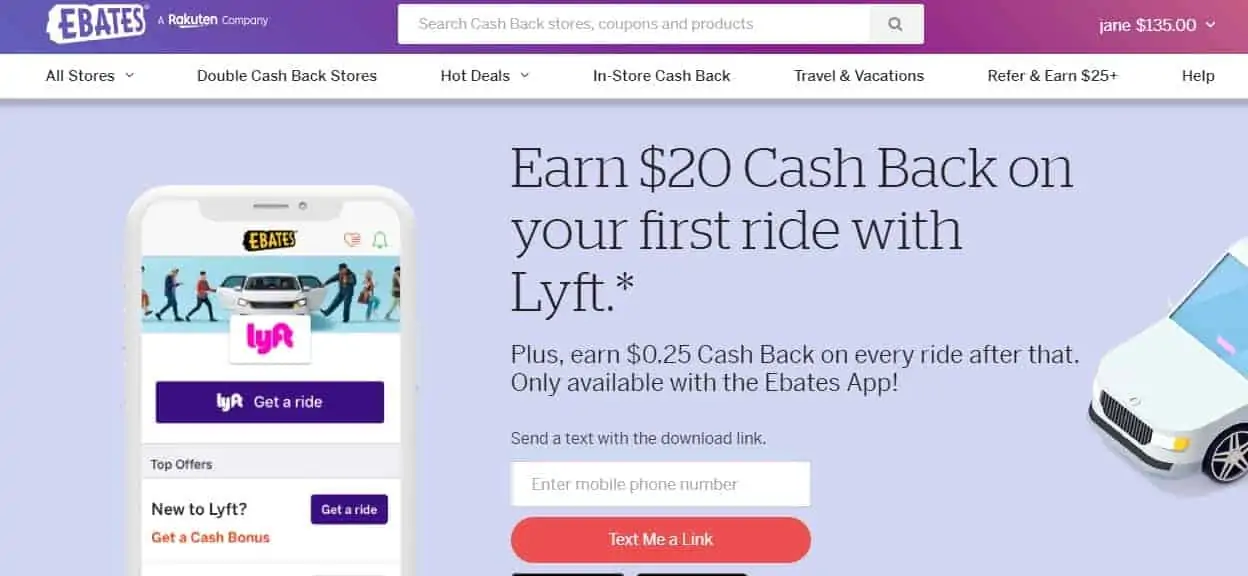Click the purple Lyft Get a ride button

[270, 402]
